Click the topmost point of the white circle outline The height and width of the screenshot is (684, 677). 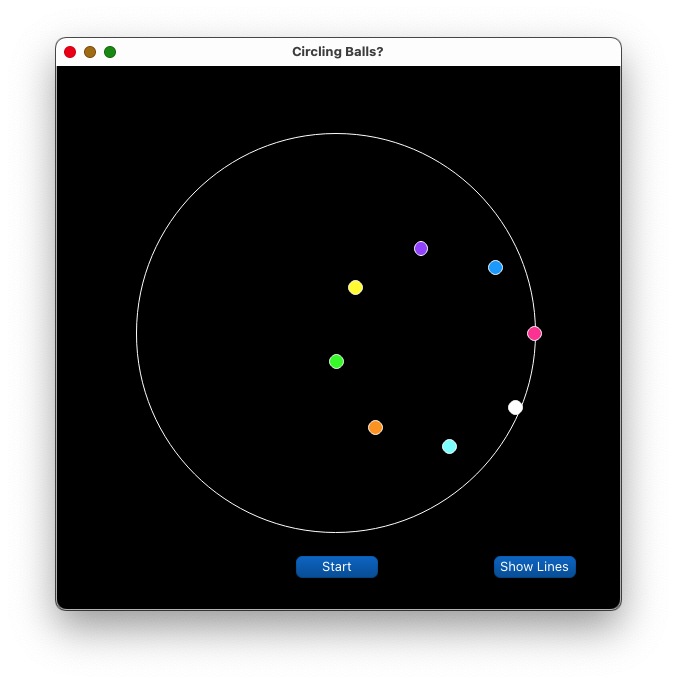[x=336, y=134]
